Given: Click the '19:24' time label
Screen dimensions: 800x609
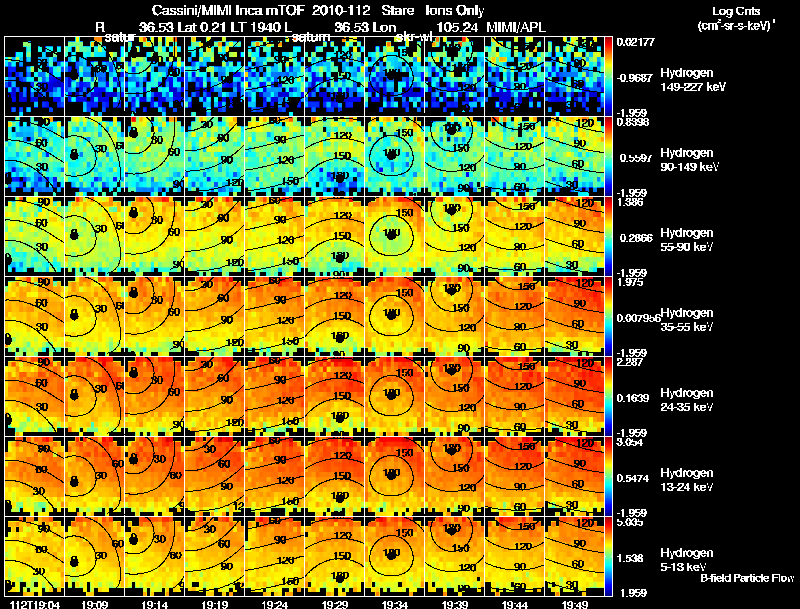Looking at the screenshot, I should 275,604.
